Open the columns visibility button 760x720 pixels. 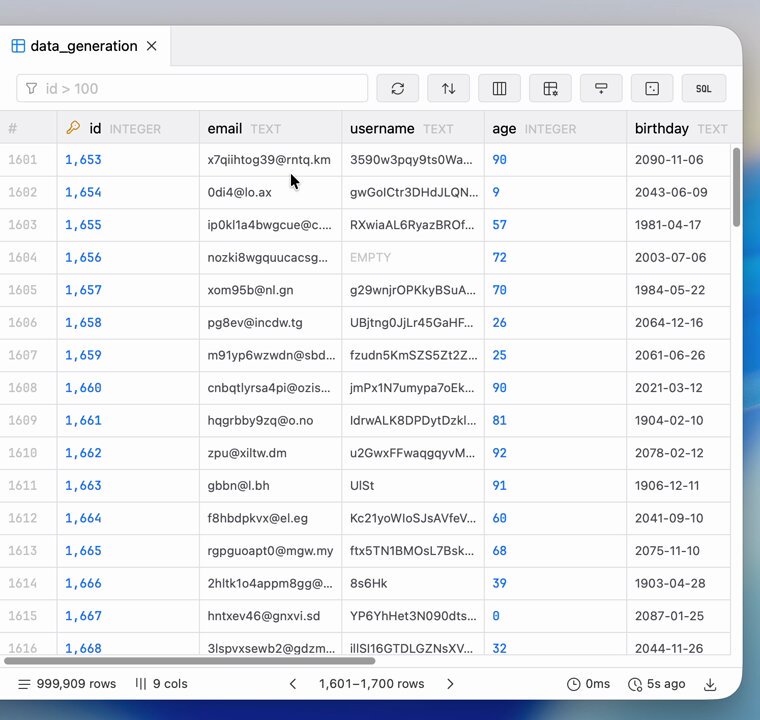click(x=499, y=88)
